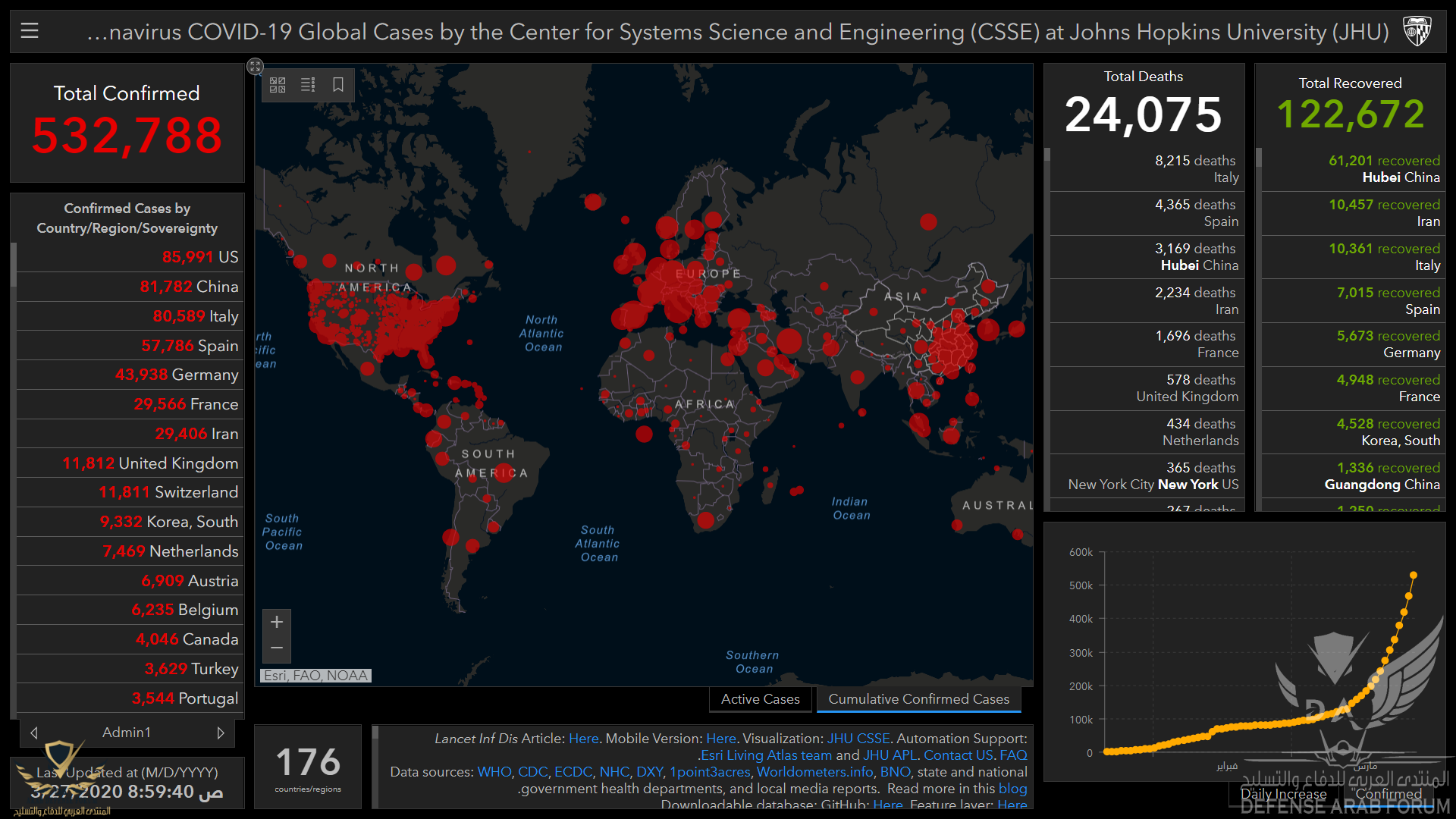Click the Contact US link
The height and width of the screenshot is (819, 1456).
[x=959, y=755]
